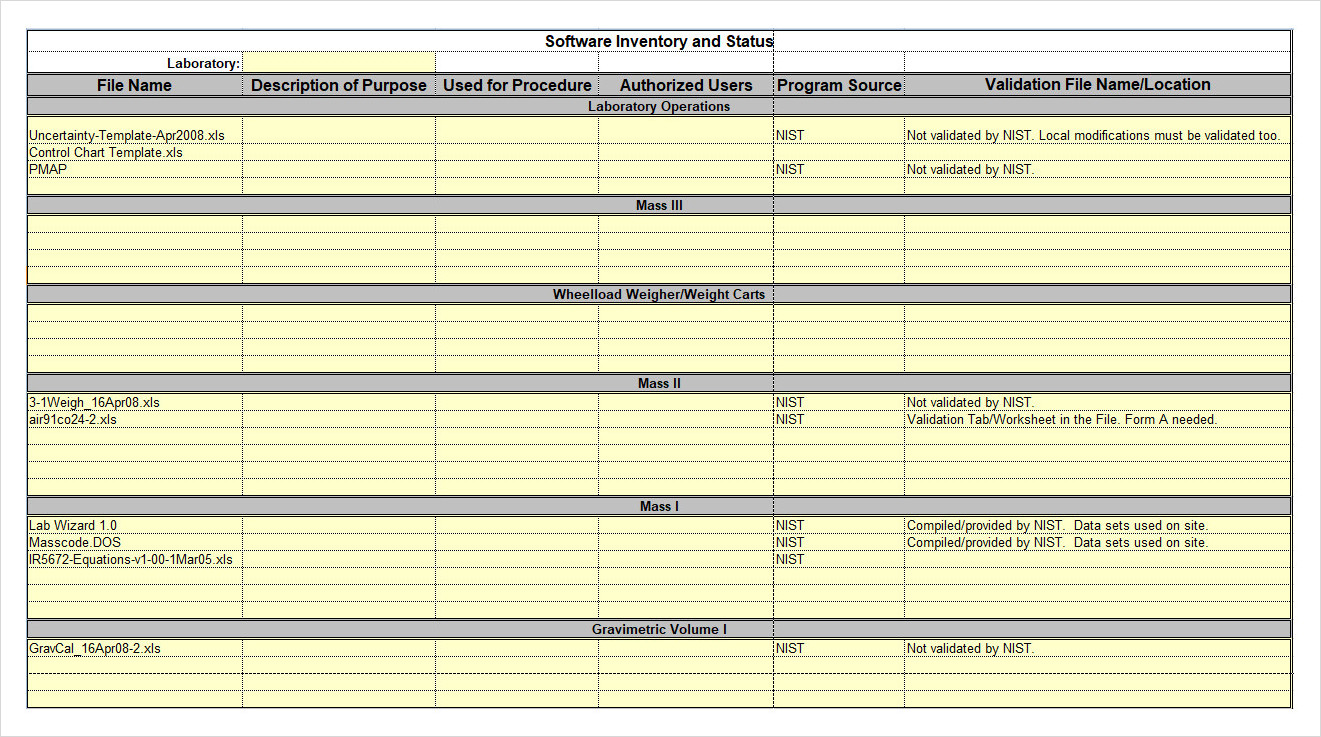Select the "Used for Procedure" header cell
Image resolution: width=1321 pixels, height=737 pixels.
pos(517,85)
